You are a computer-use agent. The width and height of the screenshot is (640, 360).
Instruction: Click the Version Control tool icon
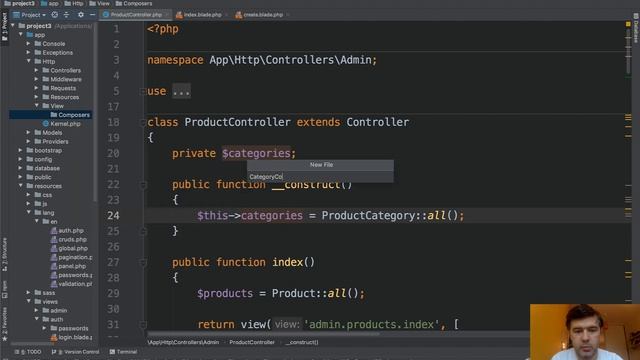pyautogui.click(x=54, y=351)
